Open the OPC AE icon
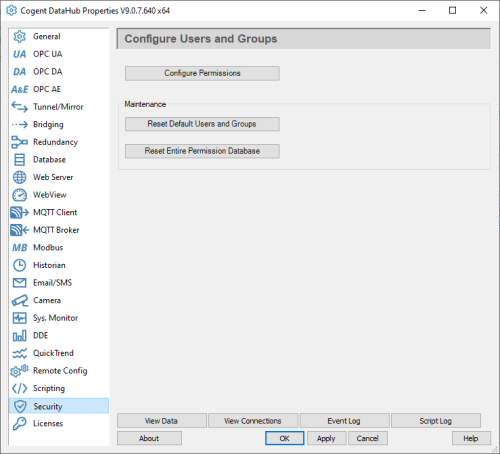500x454 pixels. (19, 89)
